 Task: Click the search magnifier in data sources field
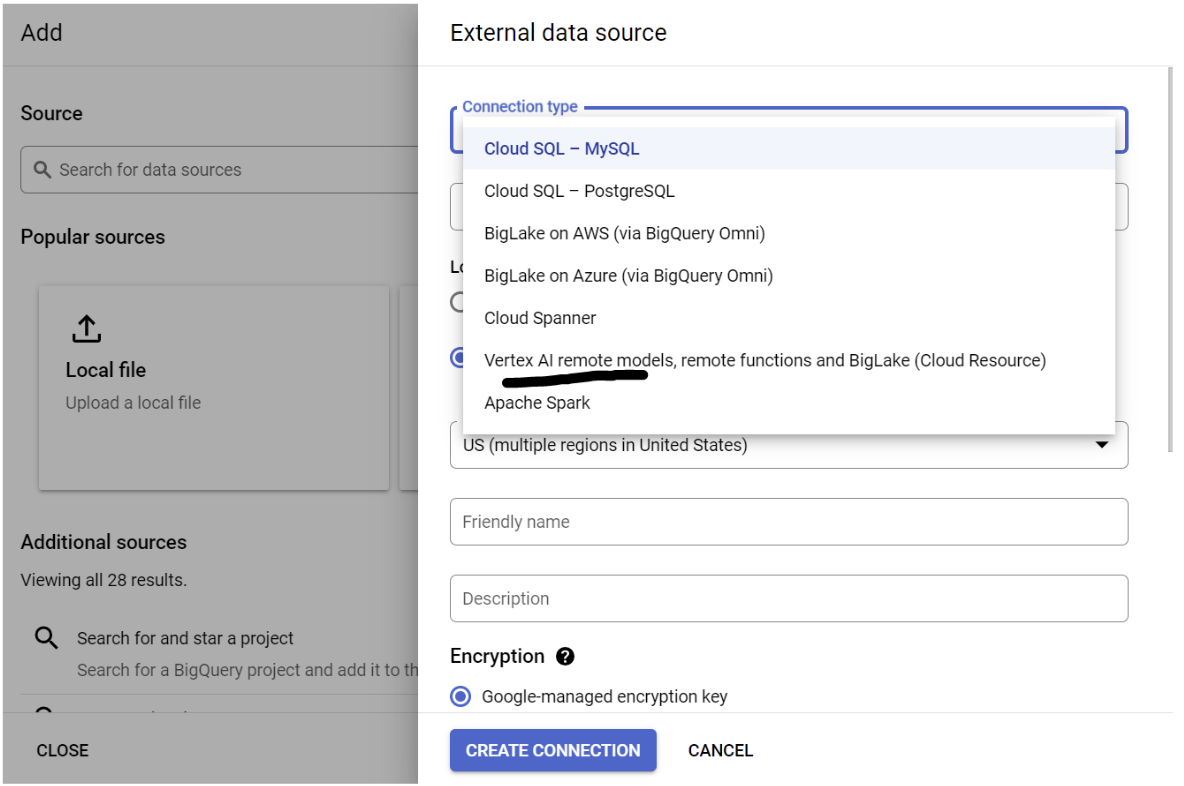coord(42,170)
